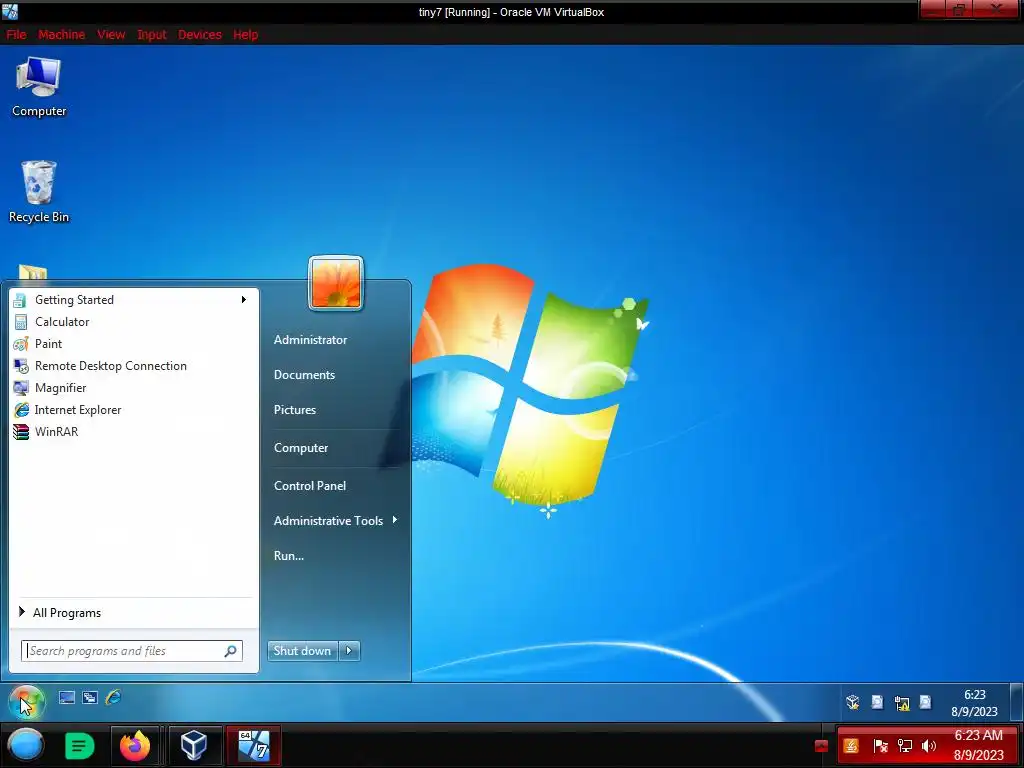Click the tiny7 VM host taskbar button
Image resolution: width=1024 pixels, height=768 pixels.
(x=253, y=745)
